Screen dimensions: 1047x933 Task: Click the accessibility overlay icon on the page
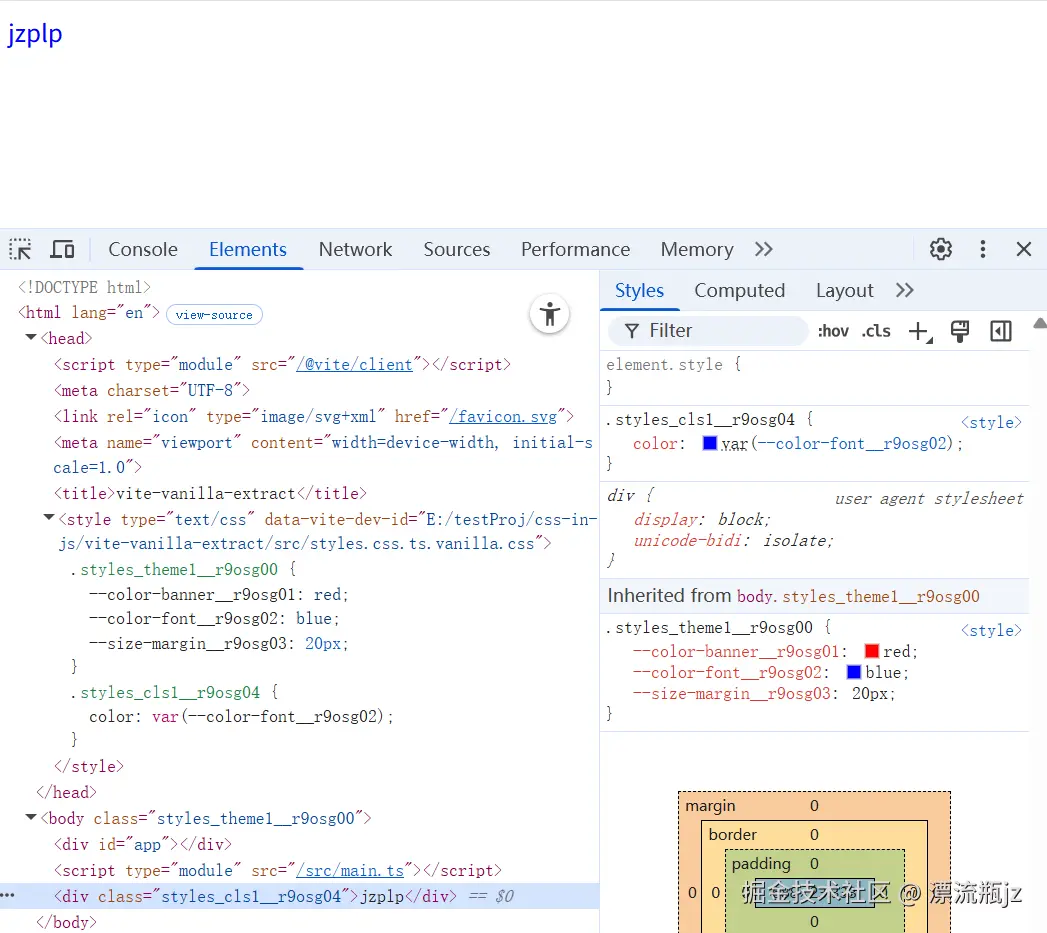tap(549, 314)
